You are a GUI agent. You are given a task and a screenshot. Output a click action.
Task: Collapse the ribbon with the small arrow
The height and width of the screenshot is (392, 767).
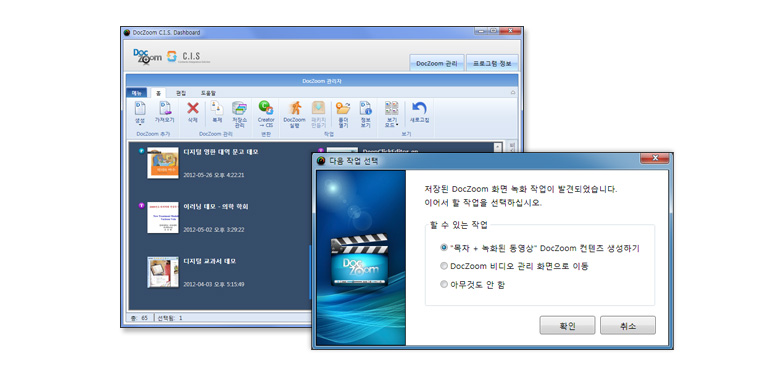pyautogui.click(x=513, y=92)
